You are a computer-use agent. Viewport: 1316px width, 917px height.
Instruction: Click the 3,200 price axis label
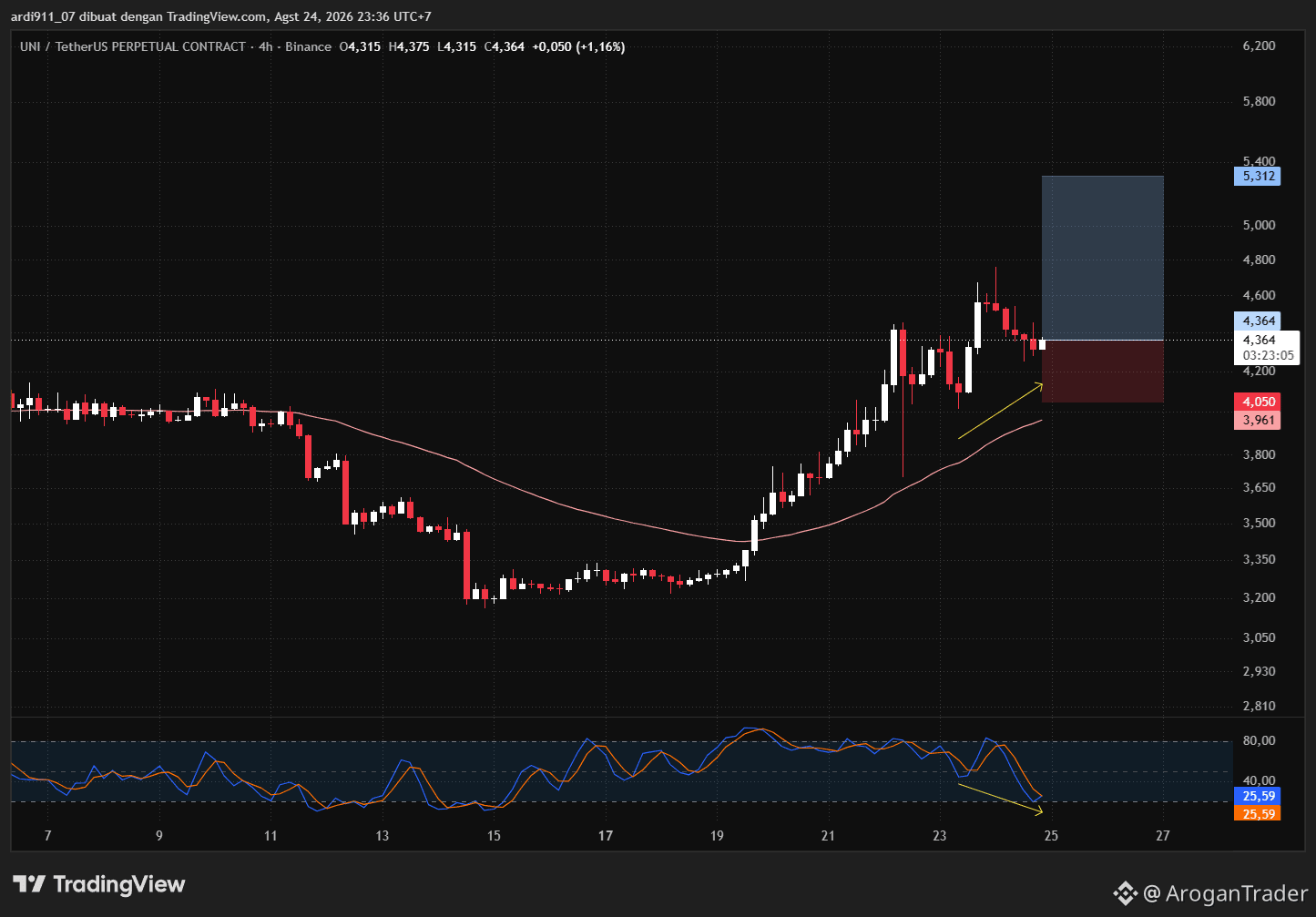(1259, 597)
